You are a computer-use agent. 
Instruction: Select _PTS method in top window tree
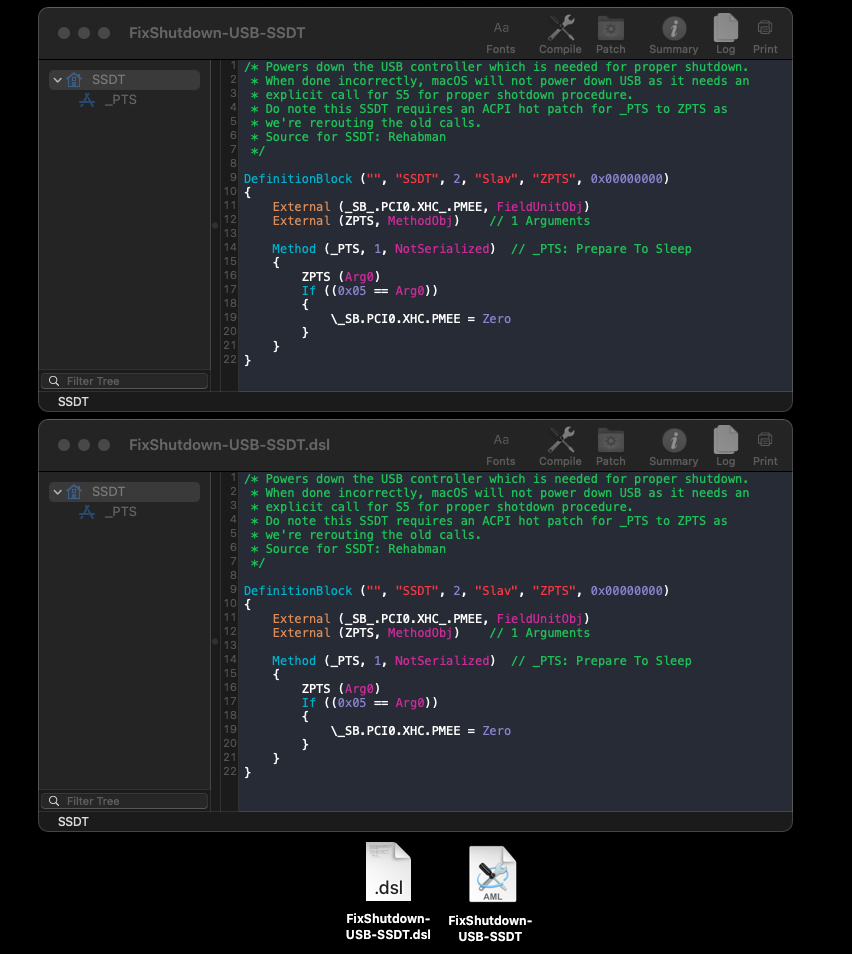(120, 100)
